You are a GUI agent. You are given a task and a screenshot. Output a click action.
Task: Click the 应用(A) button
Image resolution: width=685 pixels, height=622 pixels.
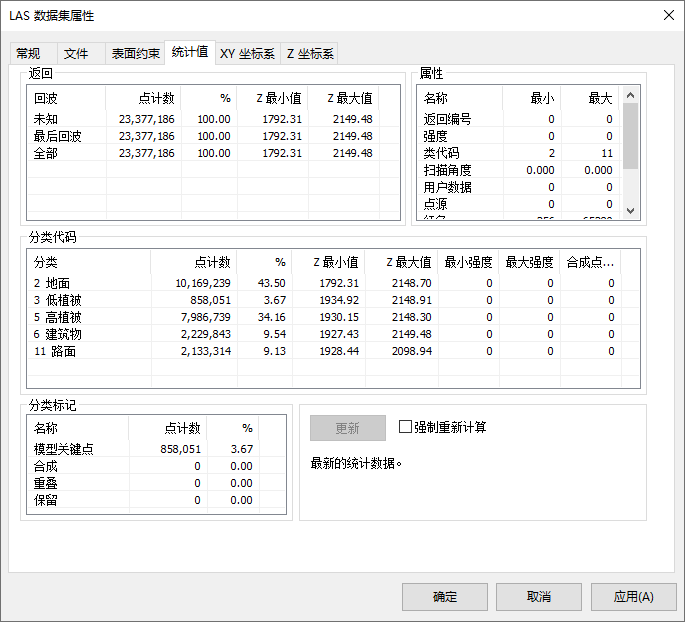pos(633,596)
